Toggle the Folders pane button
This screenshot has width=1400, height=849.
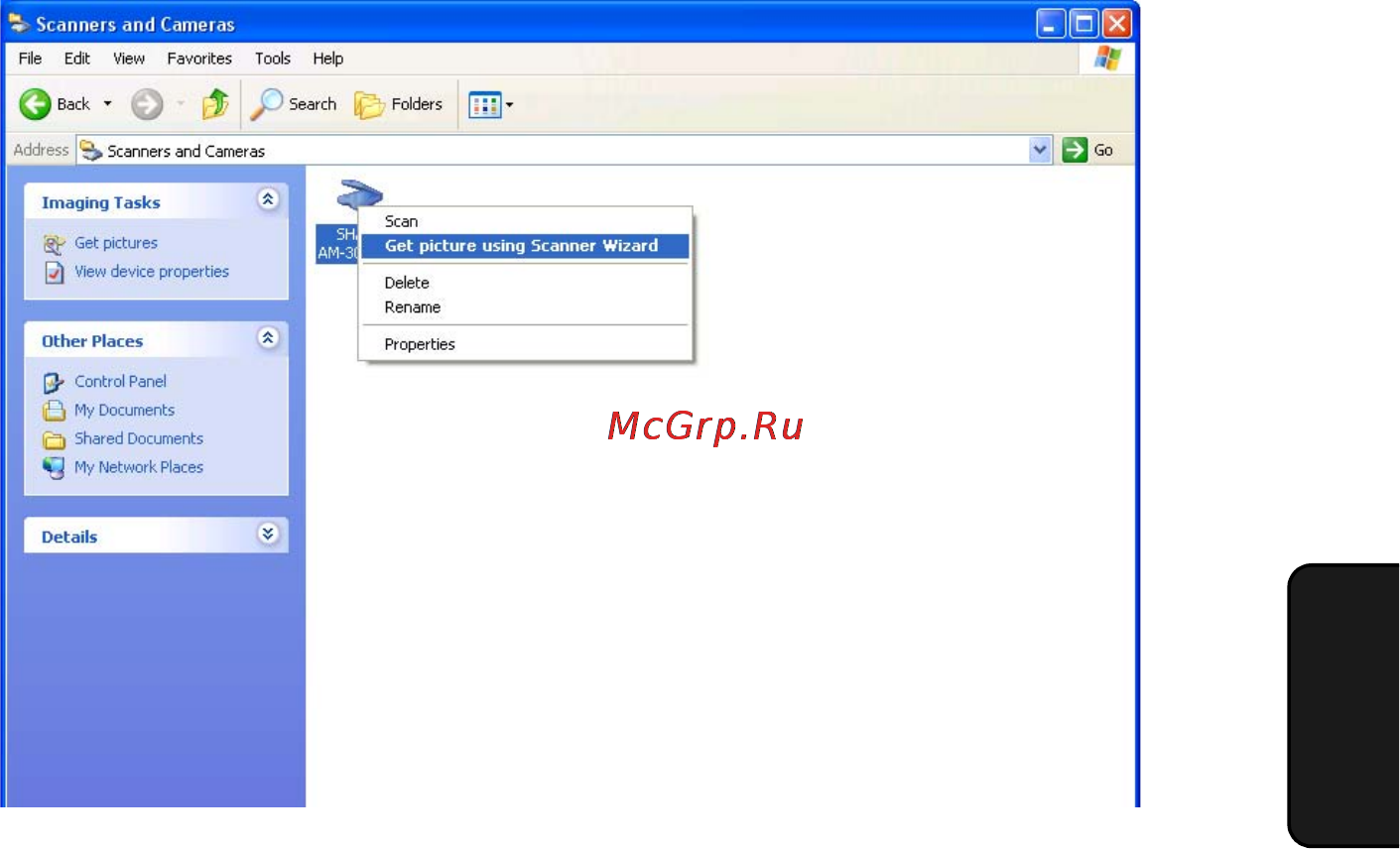tap(399, 103)
